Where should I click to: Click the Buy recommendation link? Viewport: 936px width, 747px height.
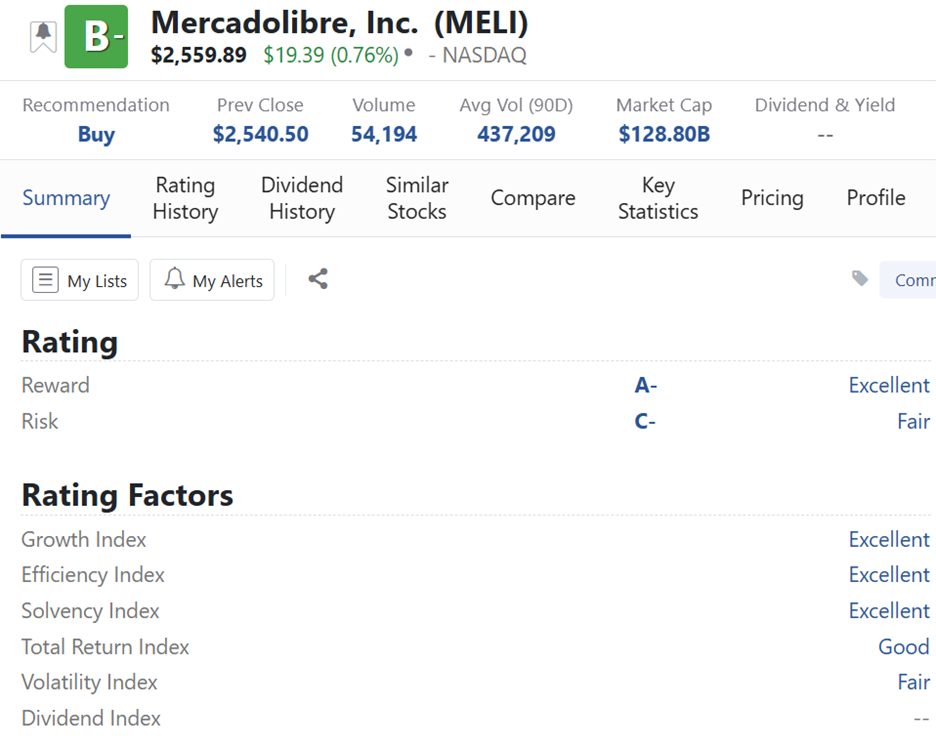(96, 134)
